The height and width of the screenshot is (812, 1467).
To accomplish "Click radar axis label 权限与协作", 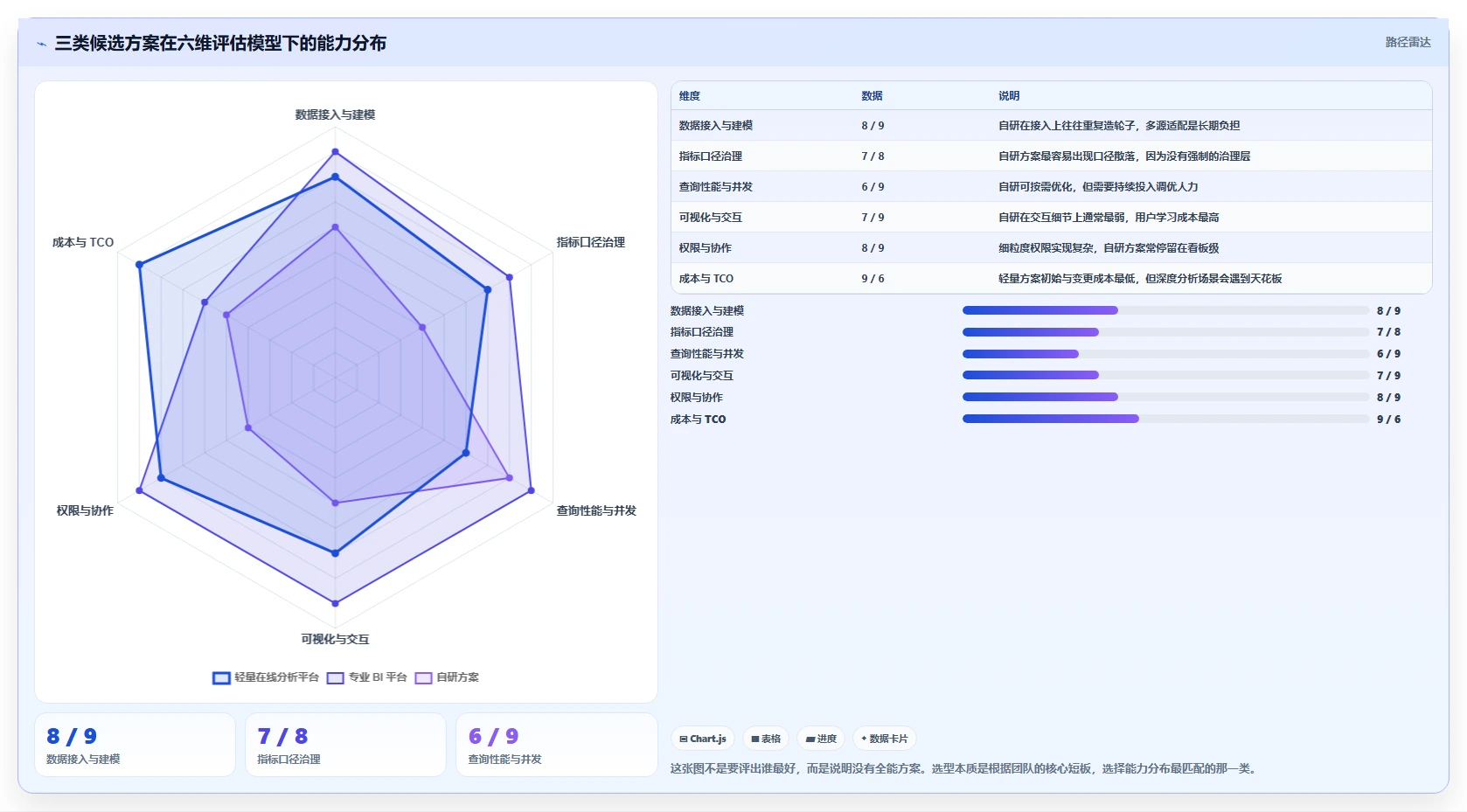I will 85,510.
